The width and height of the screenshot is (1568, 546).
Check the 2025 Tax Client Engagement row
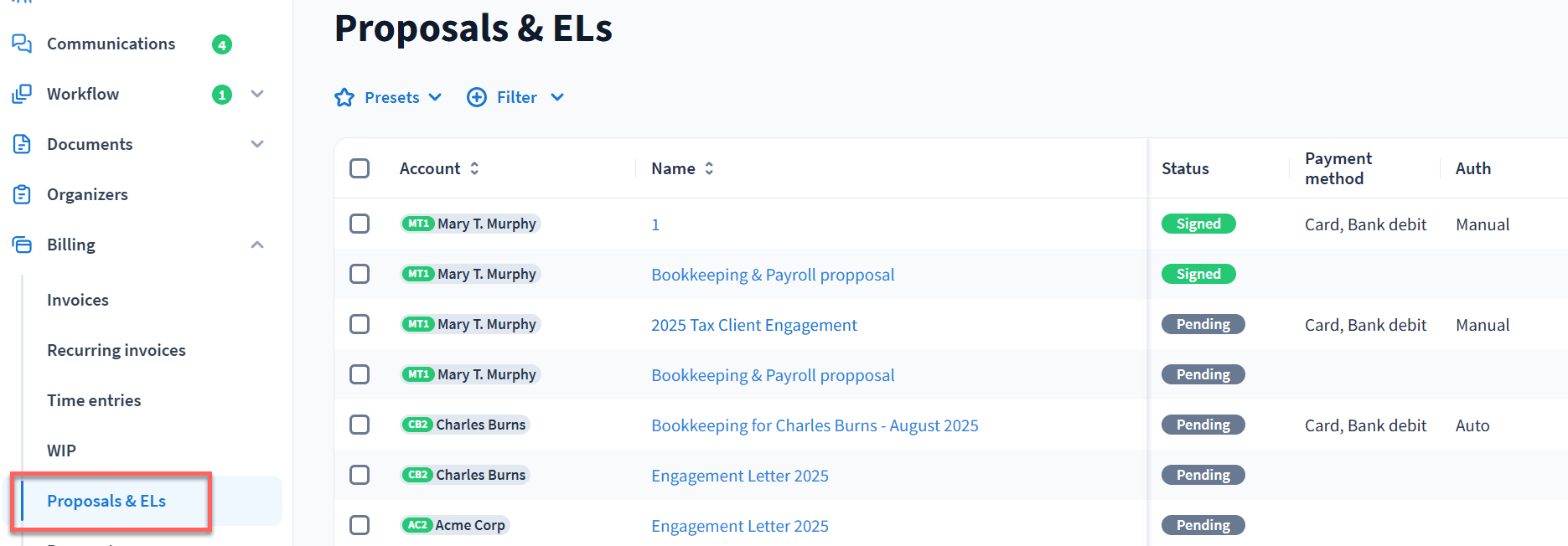360,324
